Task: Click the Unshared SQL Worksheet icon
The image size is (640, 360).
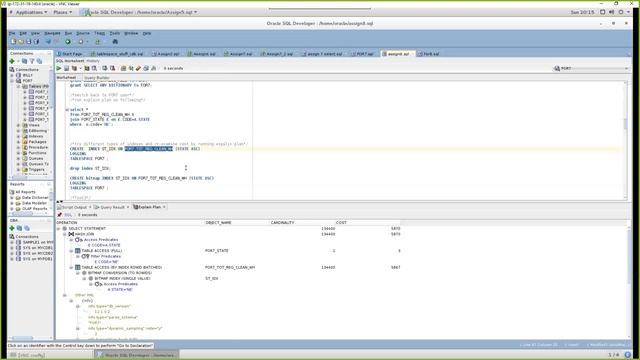Action: (123, 69)
